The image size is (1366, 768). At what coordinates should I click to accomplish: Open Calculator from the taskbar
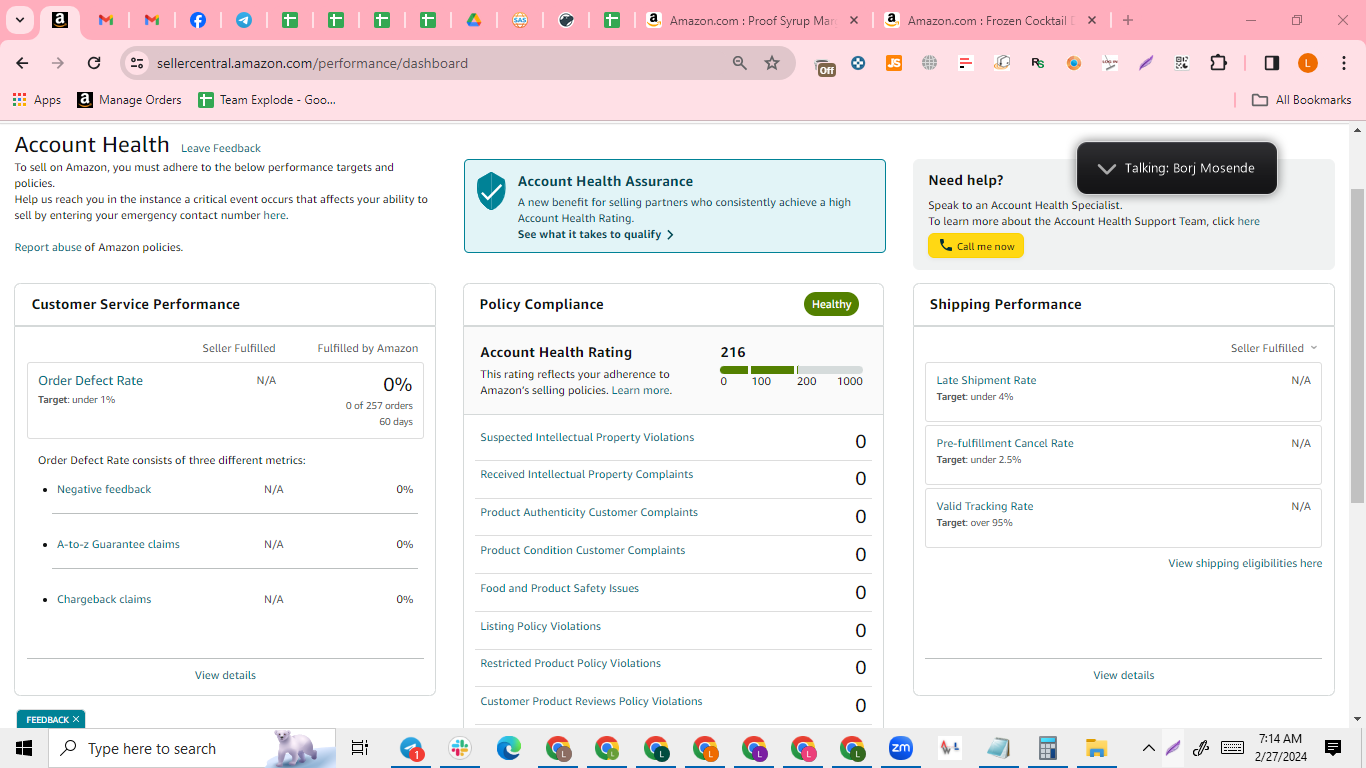tap(1047, 748)
